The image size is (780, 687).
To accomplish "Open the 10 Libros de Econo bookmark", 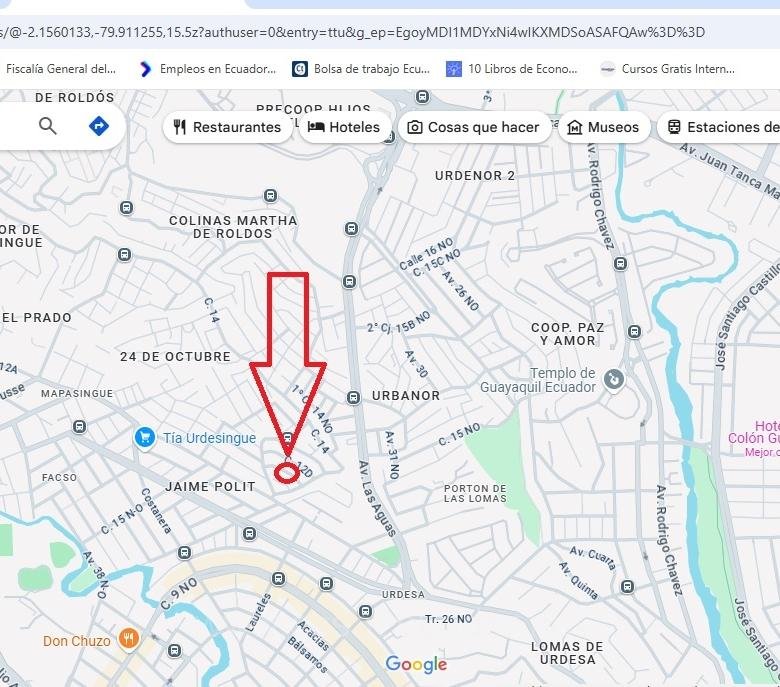I will coord(512,69).
